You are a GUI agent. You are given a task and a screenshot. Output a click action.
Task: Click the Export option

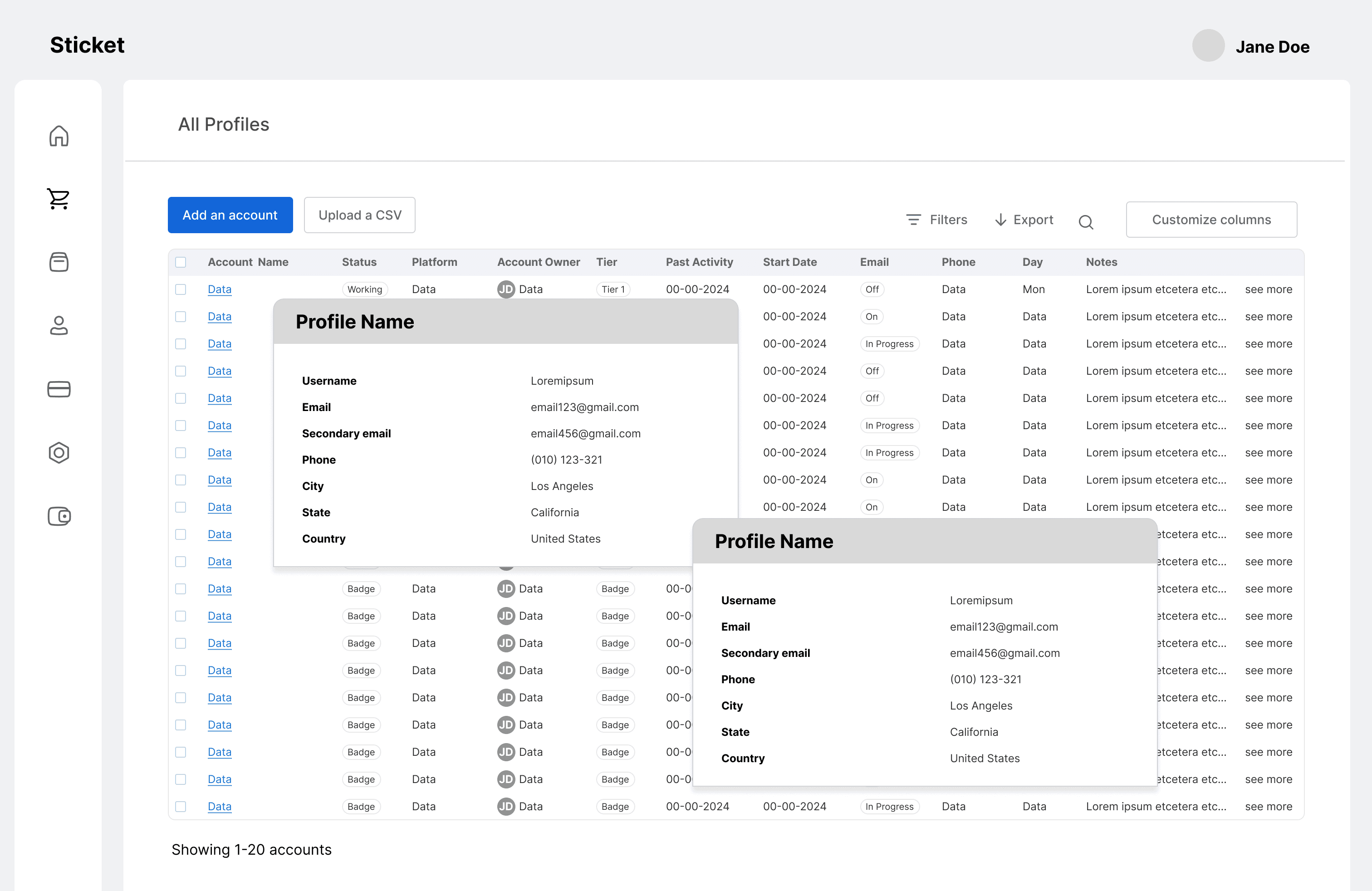pyautogui.click(x=1024, y=220)
